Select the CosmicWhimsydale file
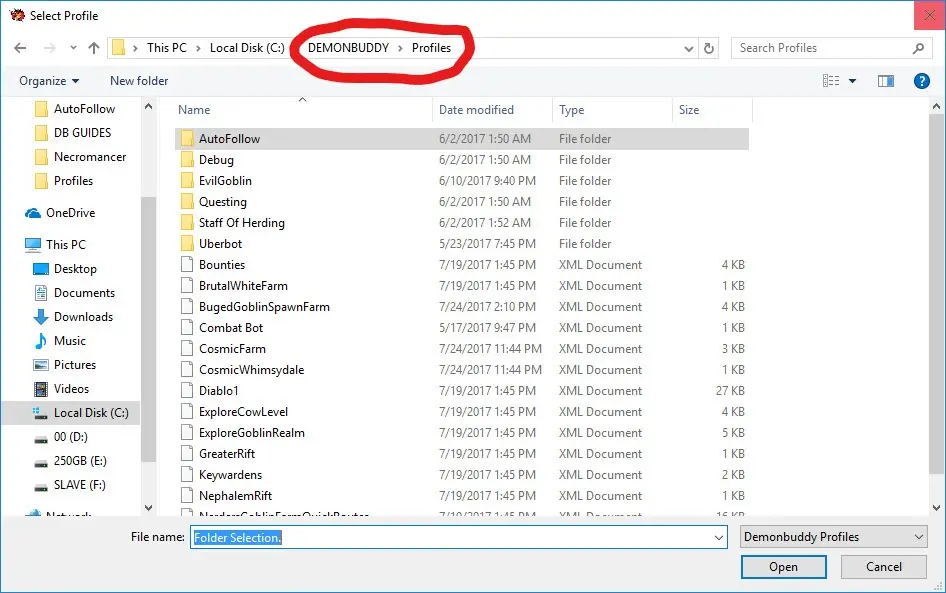This screenshot has width=946, height=593. 462,370
